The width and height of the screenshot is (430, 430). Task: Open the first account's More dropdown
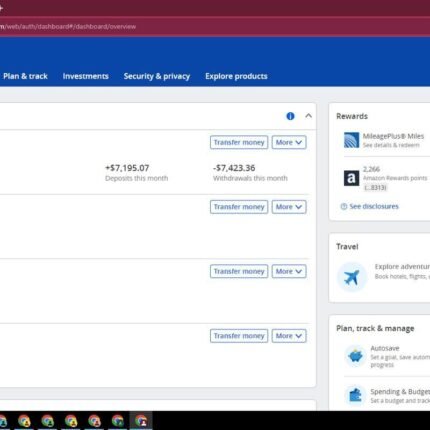(289, 142)
